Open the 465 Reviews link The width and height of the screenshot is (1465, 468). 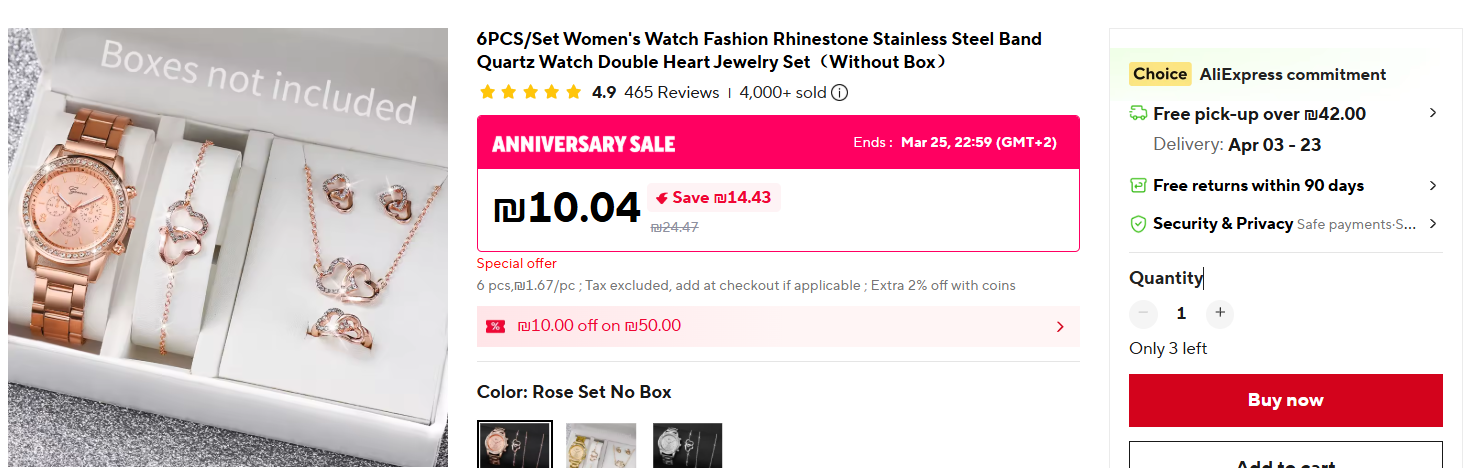click(671, 93)
